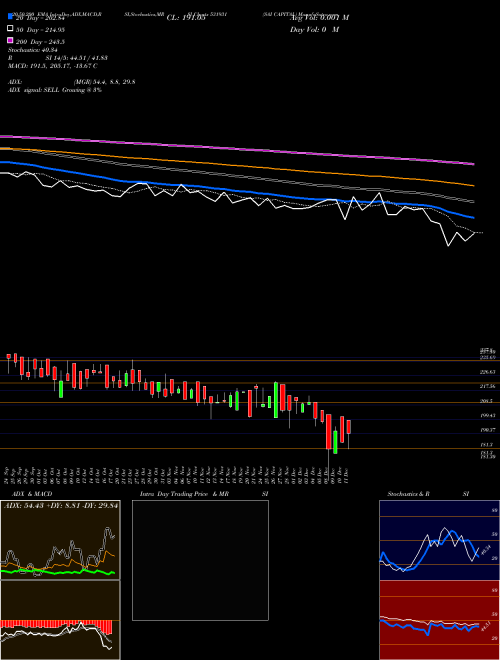Click the white 50 Day EMA legend swatch
The width and height of the screenshot is (500, 660).
(10, 29)
